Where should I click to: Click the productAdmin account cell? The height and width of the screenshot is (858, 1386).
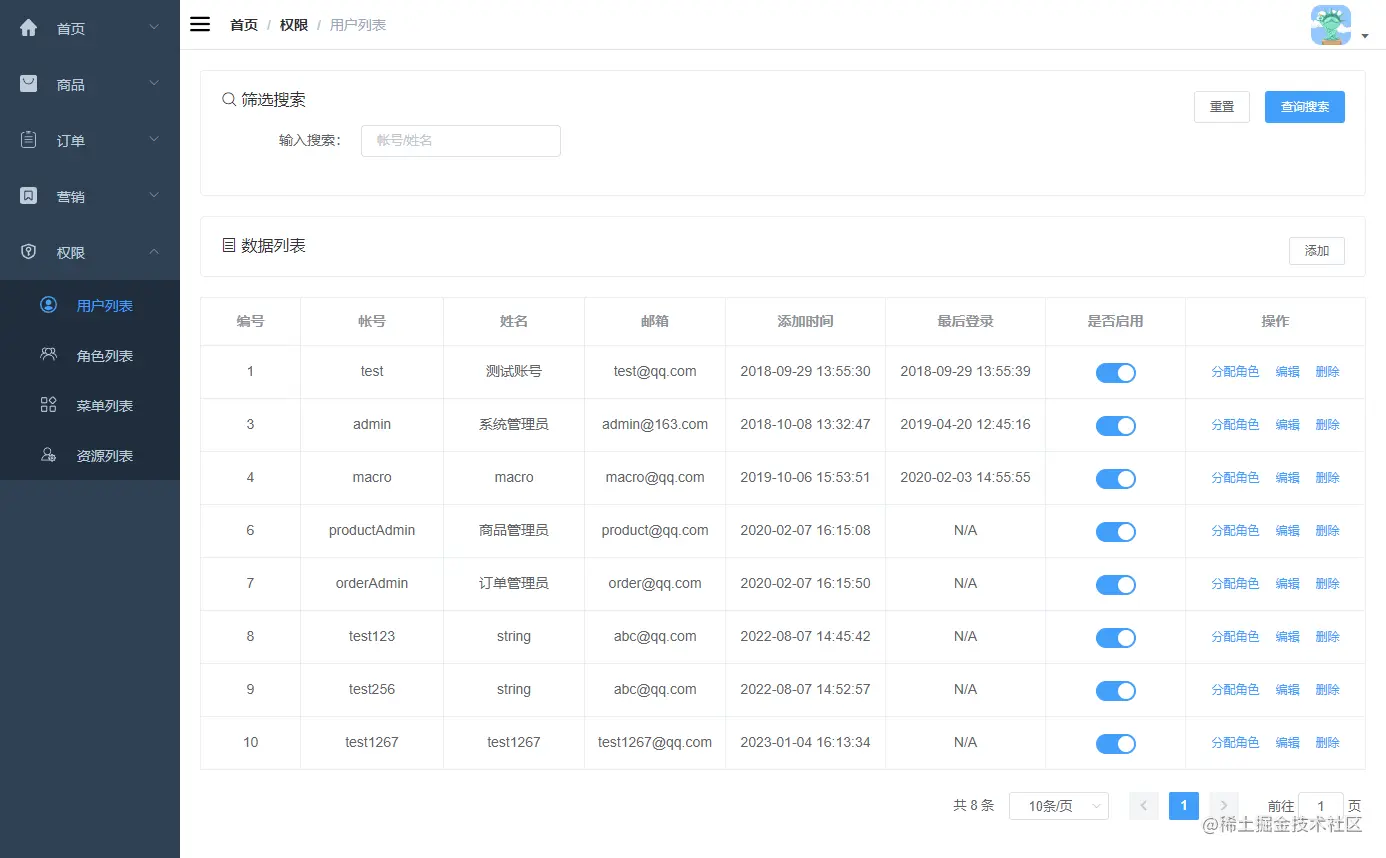372,530
